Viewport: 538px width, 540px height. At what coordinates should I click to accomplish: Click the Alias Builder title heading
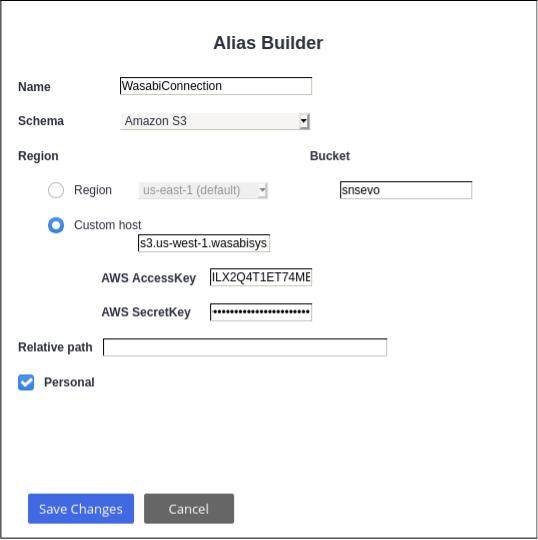(268, 43)
